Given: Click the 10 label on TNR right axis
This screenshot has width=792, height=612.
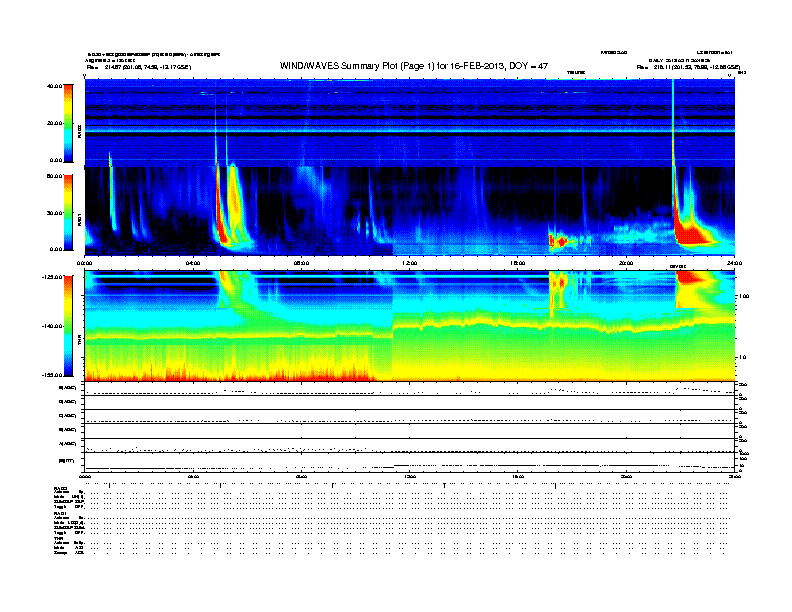Looking at the screenshot, I should click(x=742, y=357).
